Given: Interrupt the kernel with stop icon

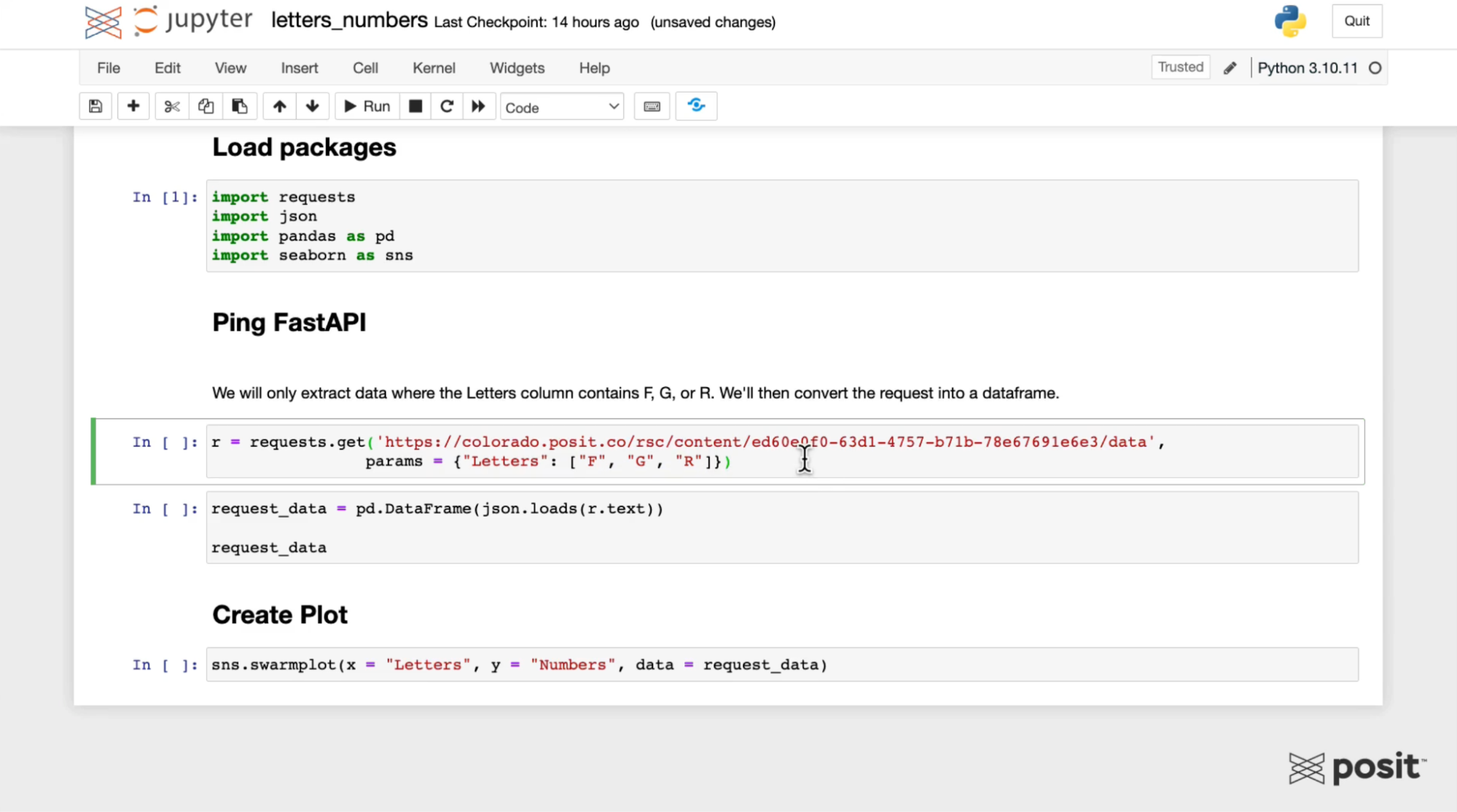Looking at the screenshot, I should 415,106.
